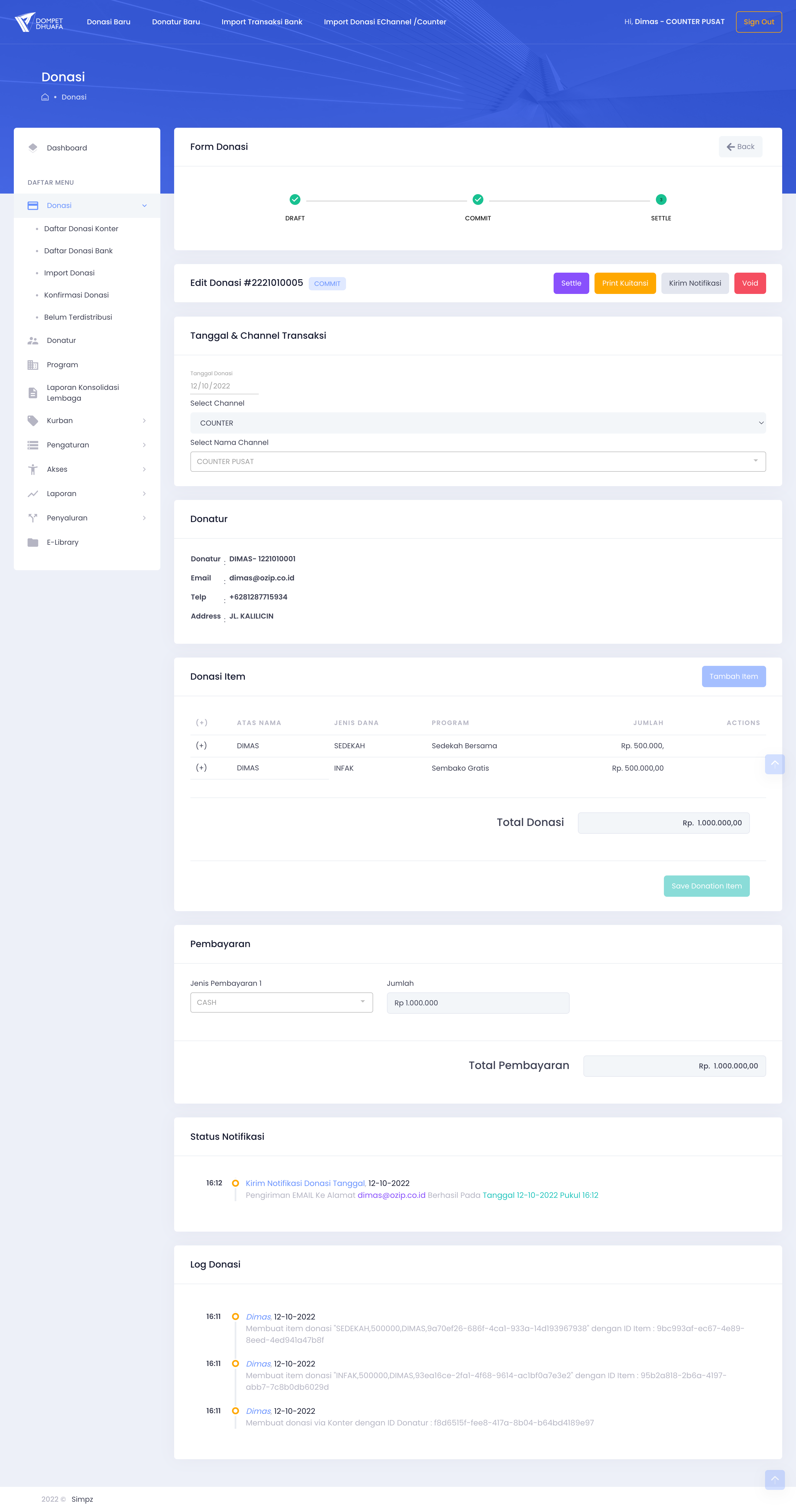Open Donasi Baru in top menu
796x1512 pixels.
[x=109, y=22]
